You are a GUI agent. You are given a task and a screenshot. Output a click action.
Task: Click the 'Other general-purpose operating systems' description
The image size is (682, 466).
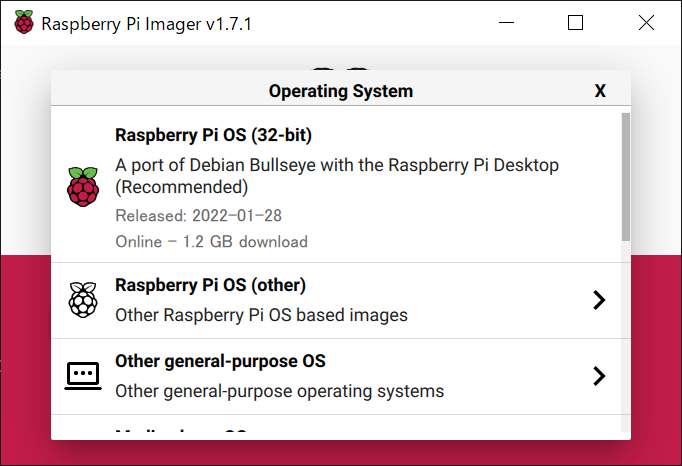280,391
